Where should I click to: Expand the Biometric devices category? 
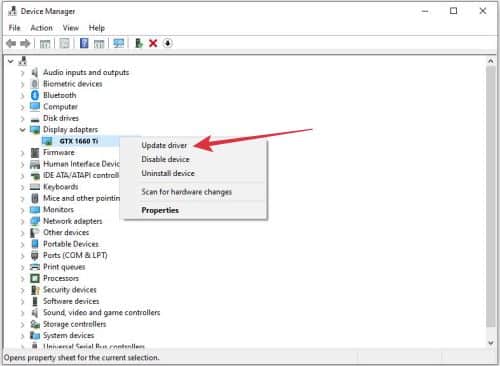22,84
